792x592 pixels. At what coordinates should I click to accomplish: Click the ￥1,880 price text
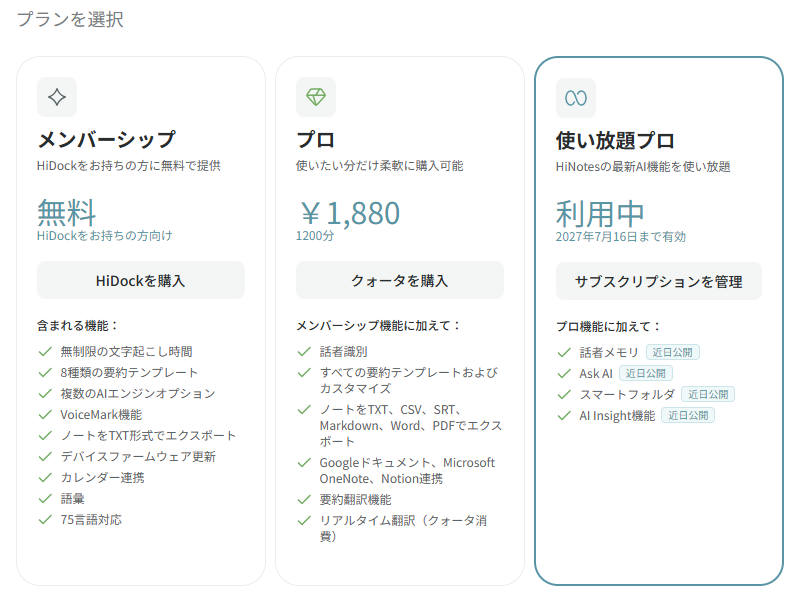point(349,213)
